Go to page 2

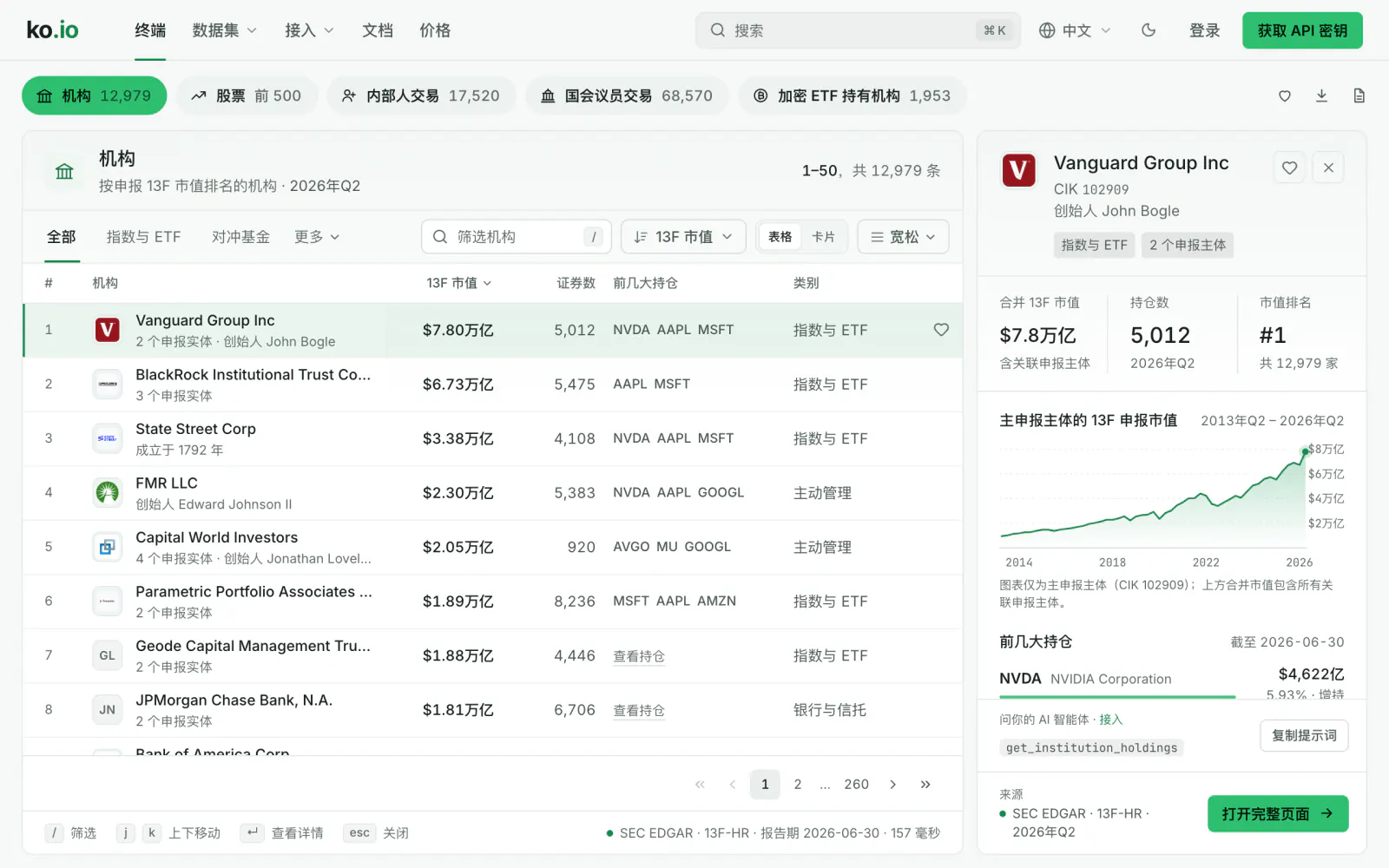[798, 784]
